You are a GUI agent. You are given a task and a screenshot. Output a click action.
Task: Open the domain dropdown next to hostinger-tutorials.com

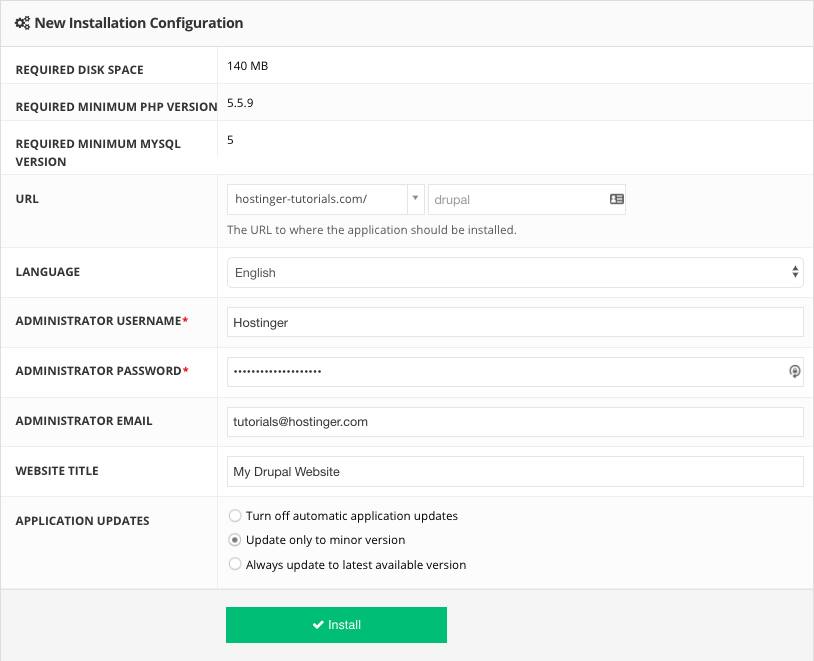point(415,199)
